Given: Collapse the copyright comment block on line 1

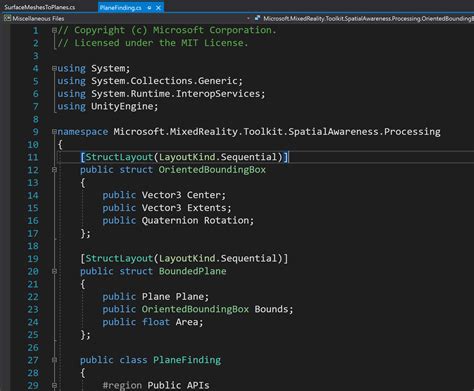Looking at the screenshot, I should pos(54,30).
